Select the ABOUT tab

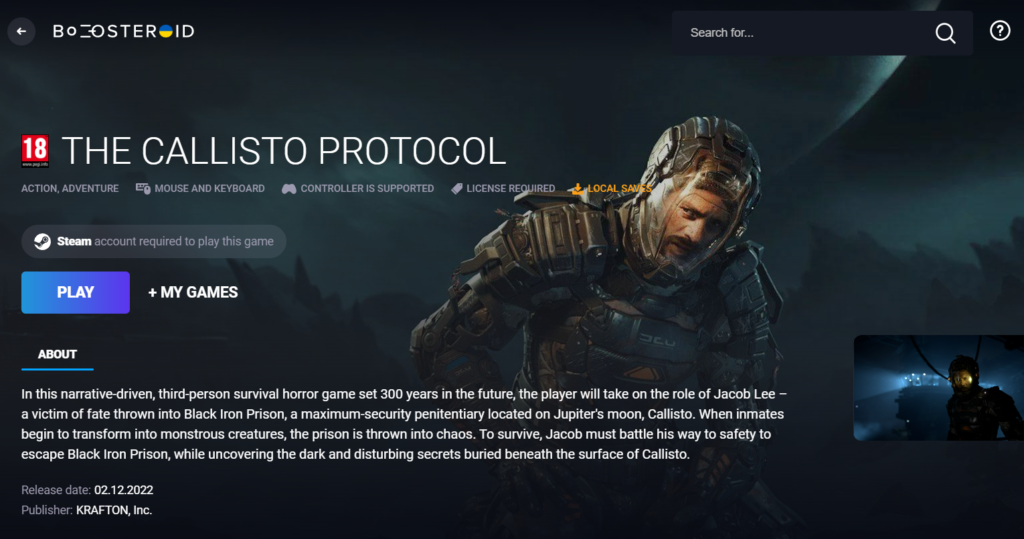(x=57, y=354)
